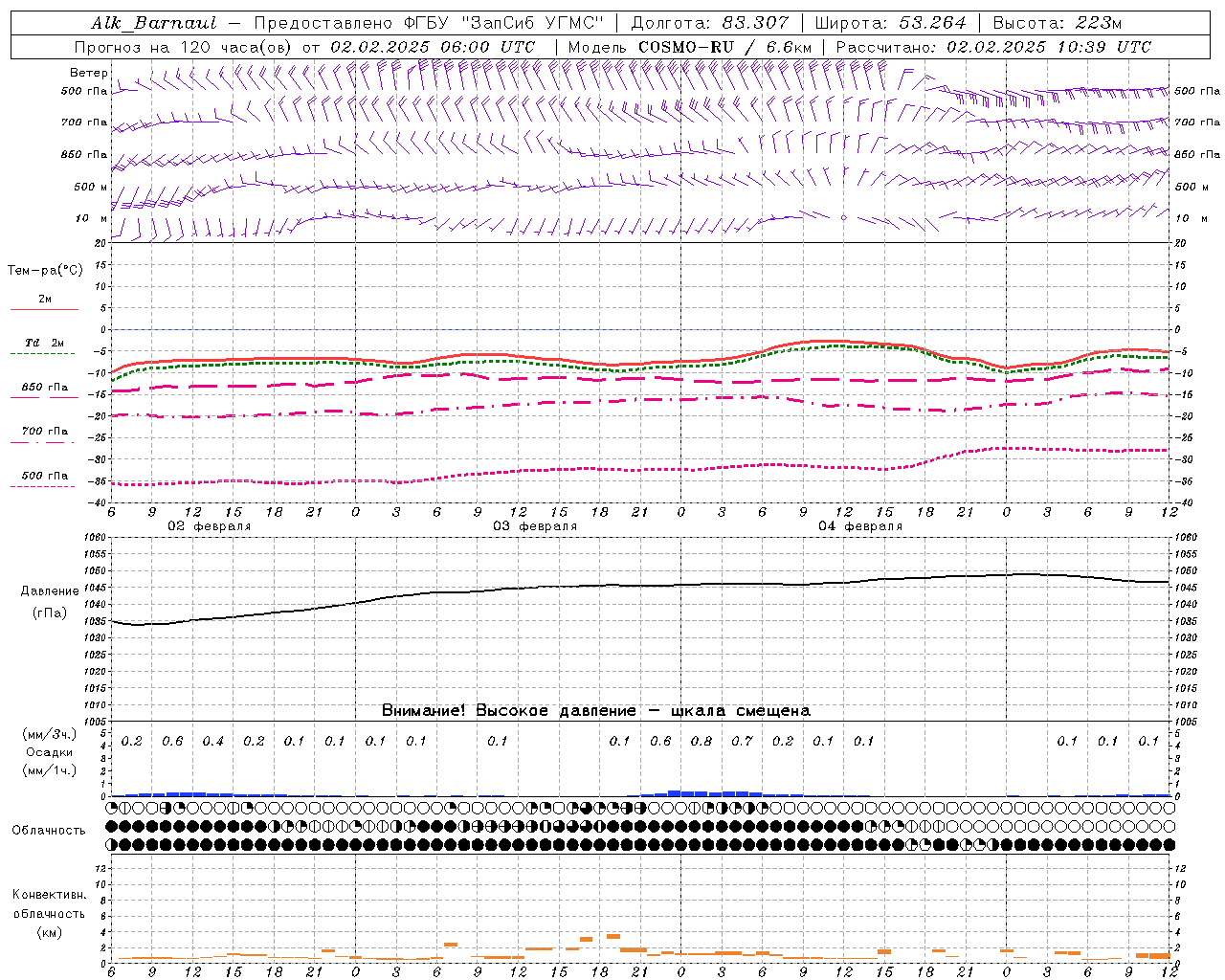
Task: Select the Осадки precipitation label
Action: coord(49,752)
